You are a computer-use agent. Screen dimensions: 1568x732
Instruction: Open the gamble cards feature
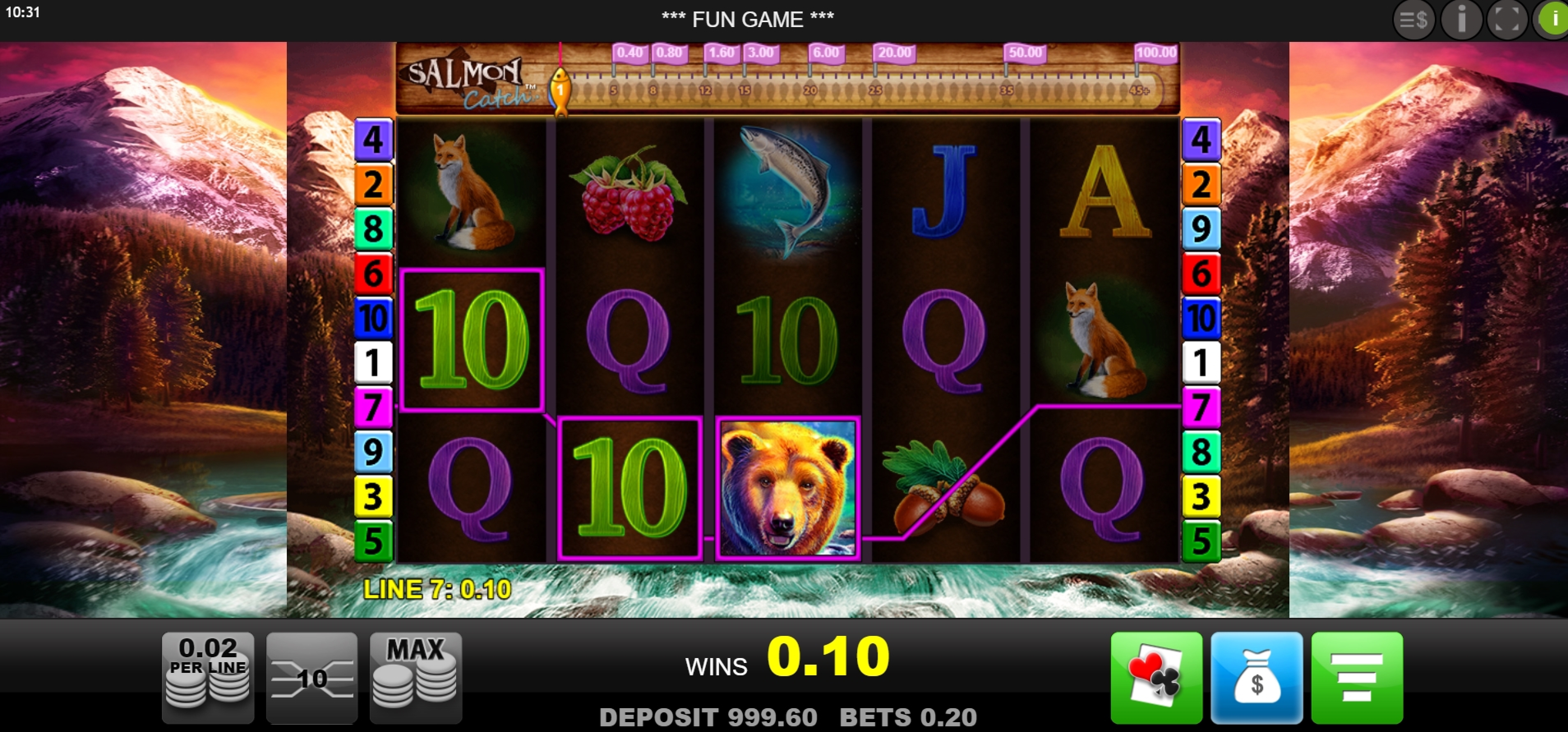[x=1156, y=677]
